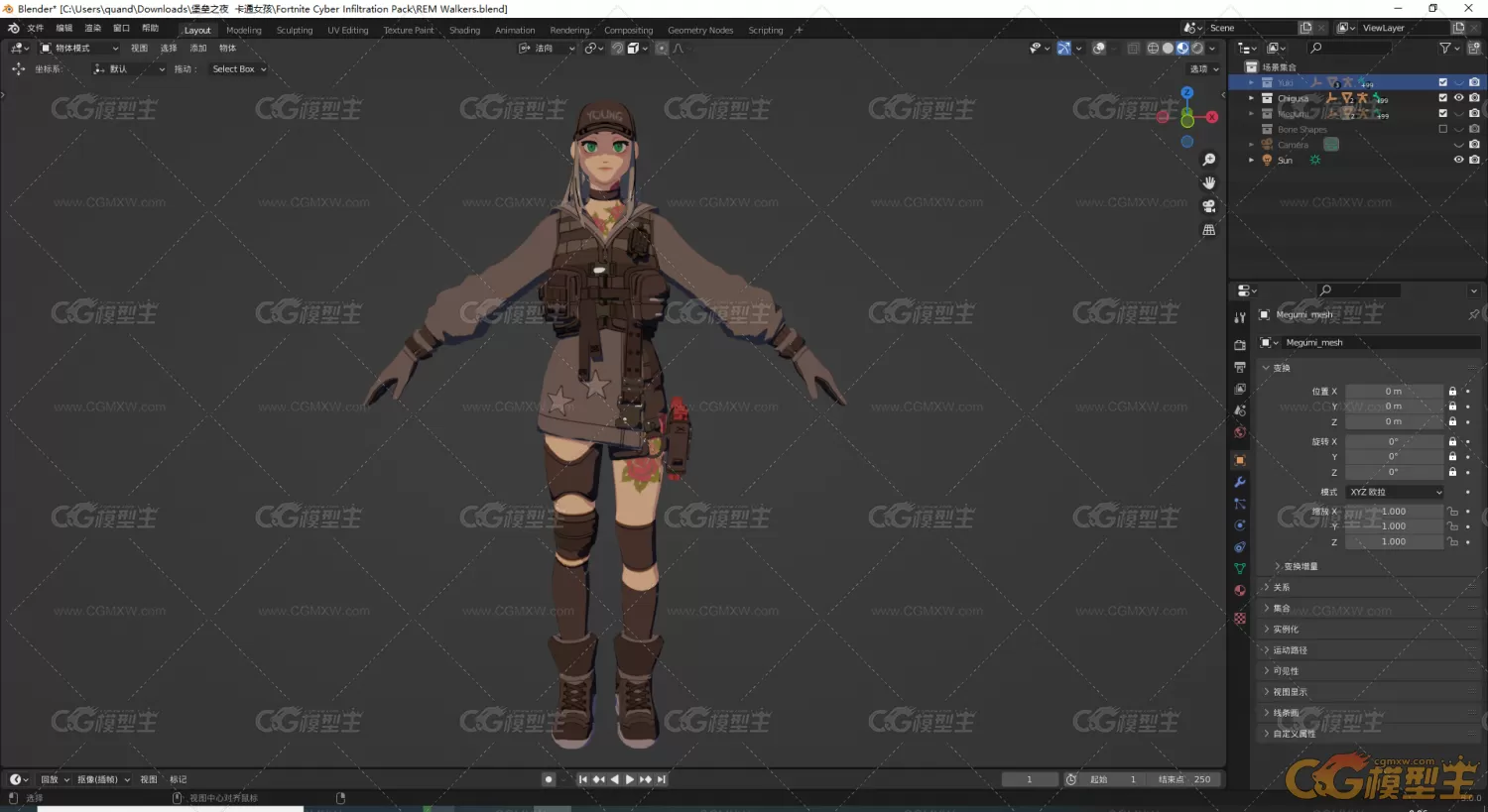Open XYZ Euler rotation mode dropdown
Viewport: 1488px width, 812px height.
point(1394,492)
